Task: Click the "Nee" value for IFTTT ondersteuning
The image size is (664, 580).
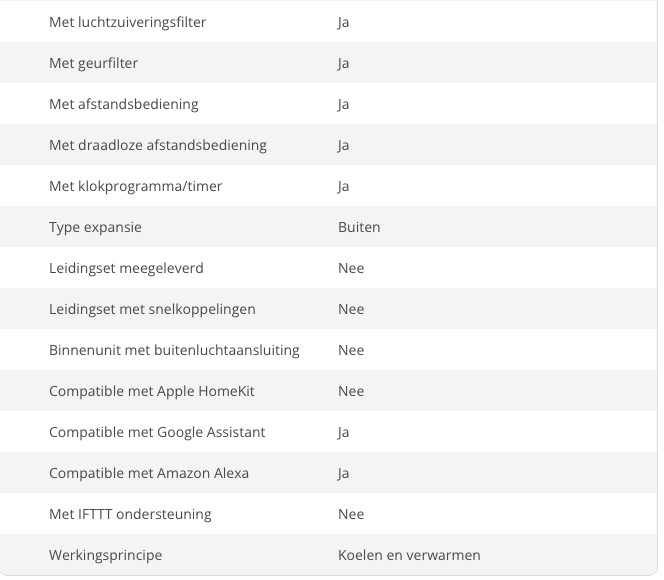Action: pos(351,514)
